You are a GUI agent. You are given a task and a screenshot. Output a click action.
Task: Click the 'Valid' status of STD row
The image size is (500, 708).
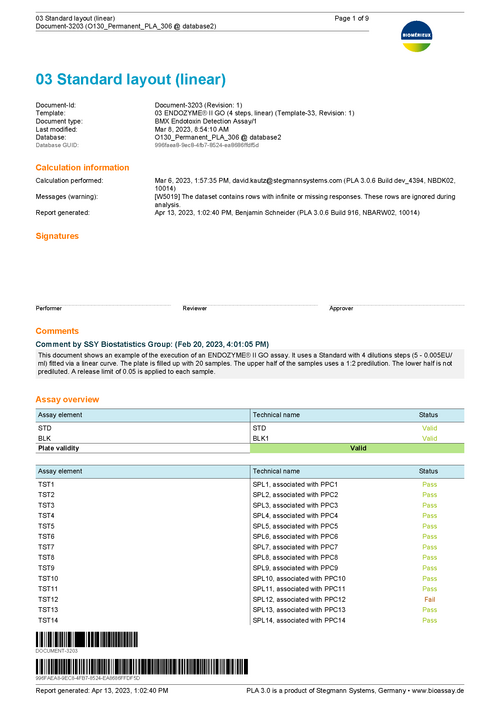coord(430,428)
